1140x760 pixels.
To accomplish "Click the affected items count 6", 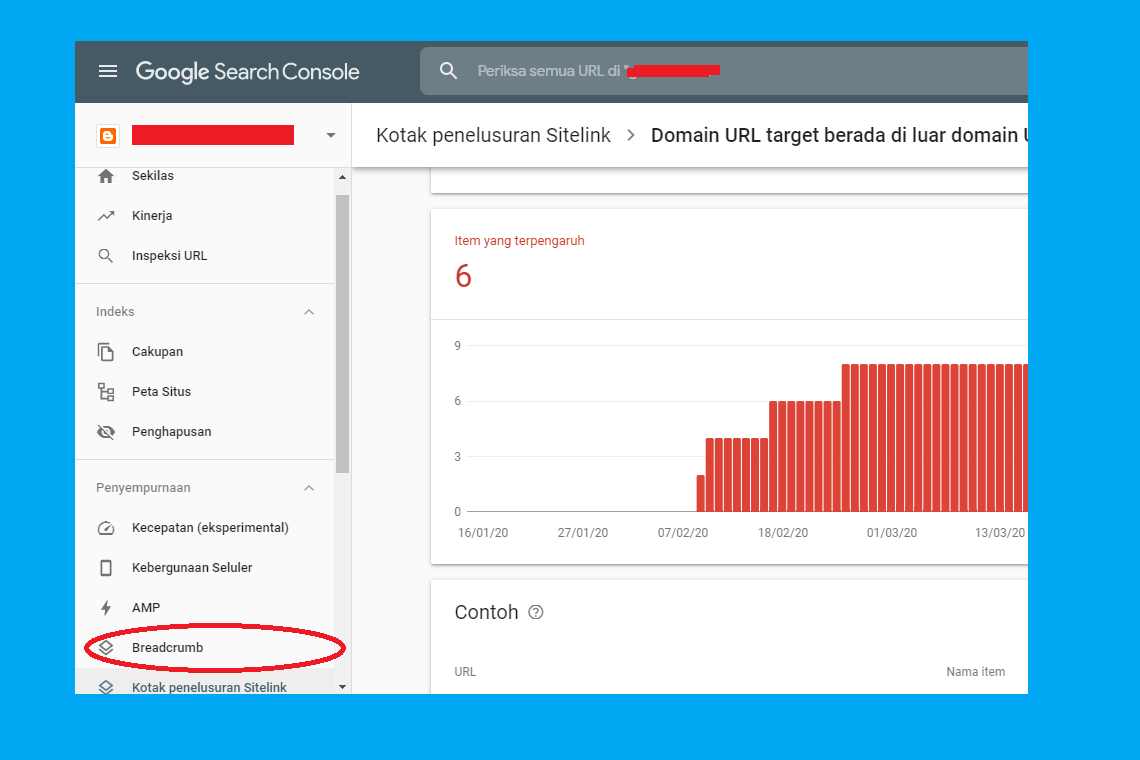I will 463,276.
